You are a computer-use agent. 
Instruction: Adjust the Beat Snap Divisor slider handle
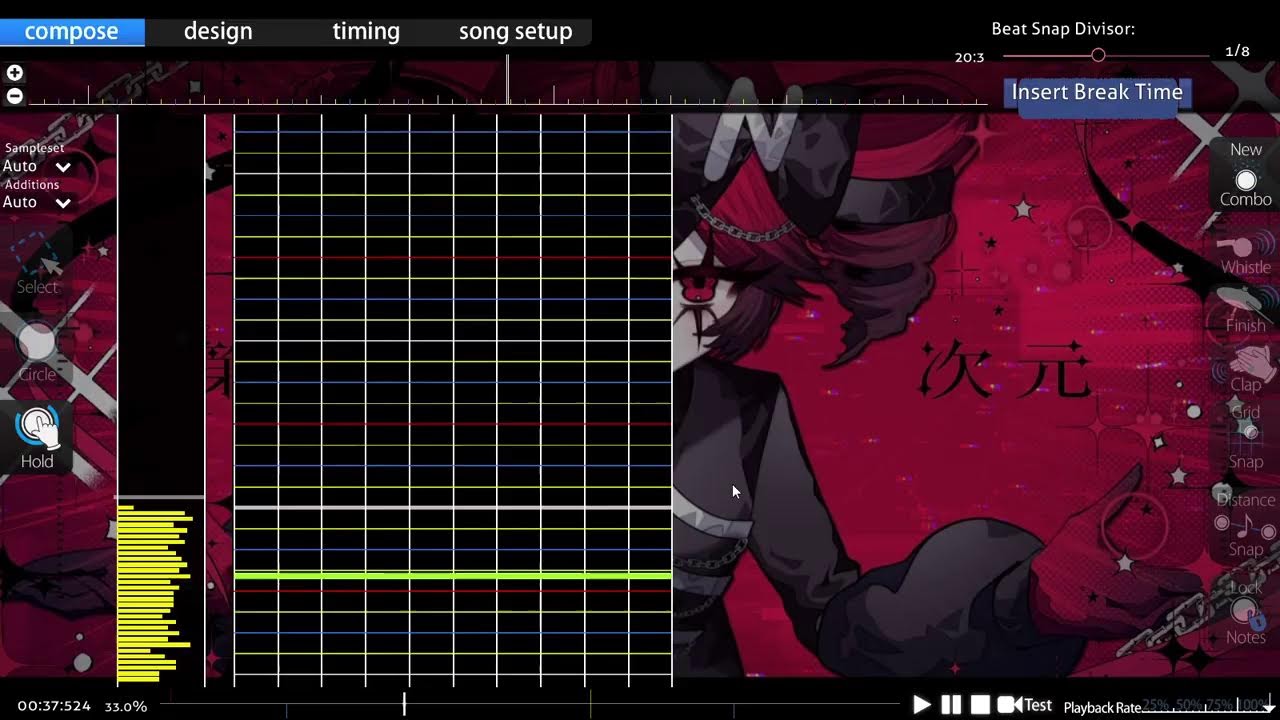[x=1098, y=56]
